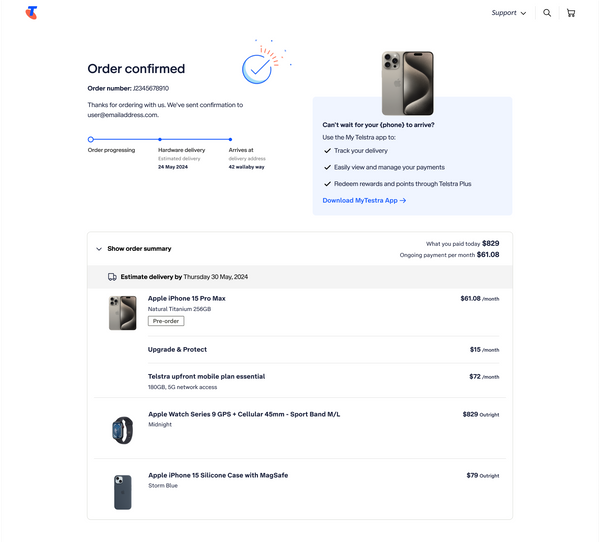This screenshot has width=600, height=542.
Task: Click Natural Titanium 256GB description
Action: click(x=179, y=309)
